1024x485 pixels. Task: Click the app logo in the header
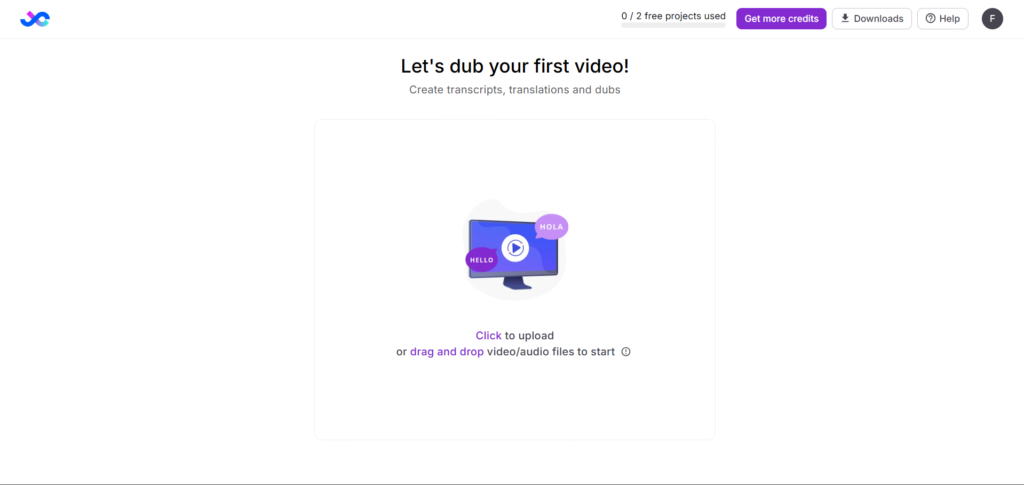(x=35, y=19)
